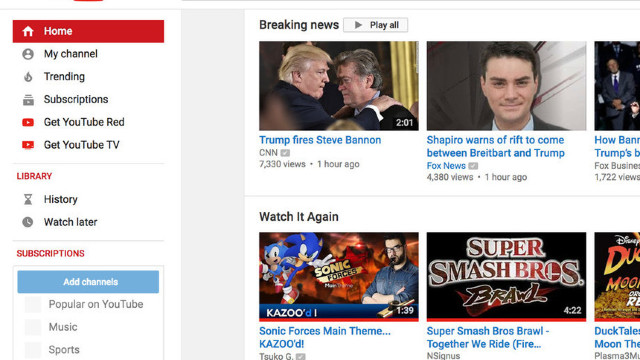Click the Get YouTube TV icon
This screenshot has width=640, height=360.
click(28, 145)
